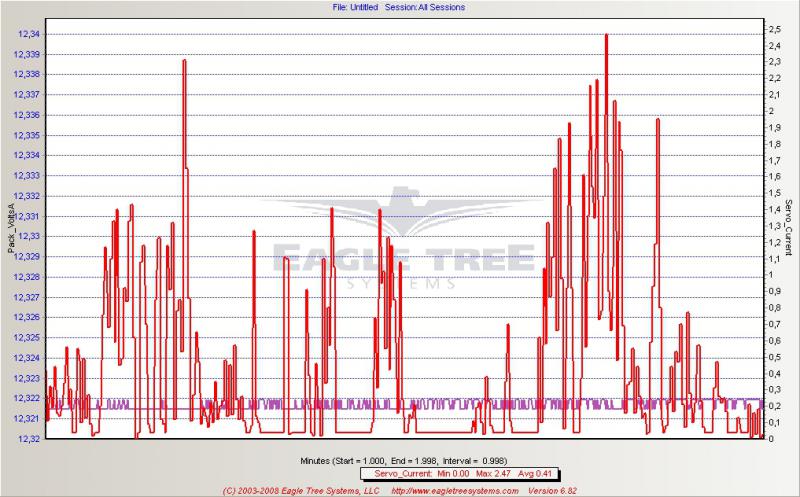Click the 12,32 bottom left axis value
This screenshot has height=497, width=800.
pyautogui.click(x=27, y=439)
